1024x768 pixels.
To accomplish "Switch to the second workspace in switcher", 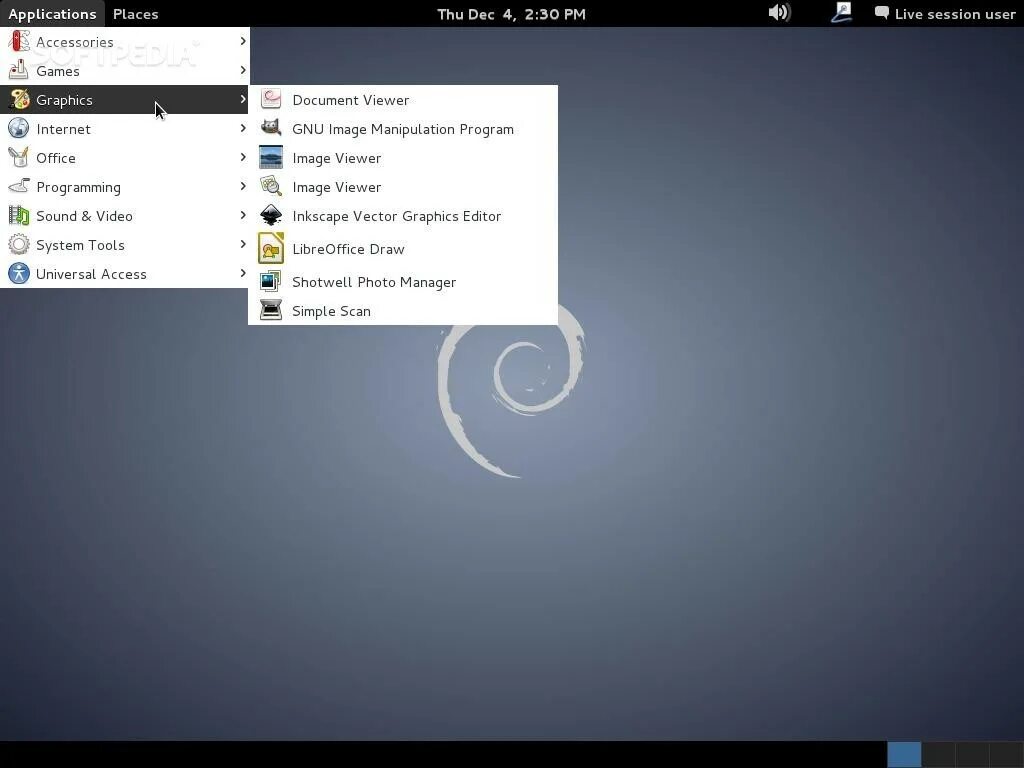I will coord(938,755).
